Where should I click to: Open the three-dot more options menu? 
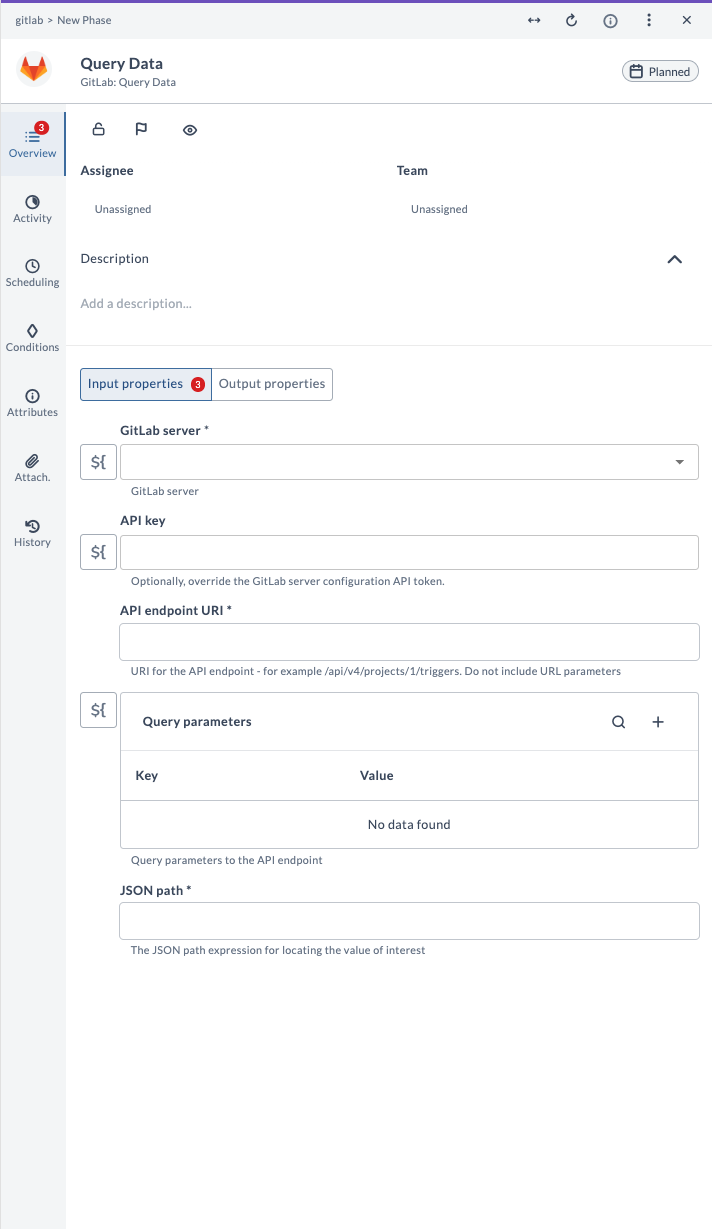pos(649,20)
